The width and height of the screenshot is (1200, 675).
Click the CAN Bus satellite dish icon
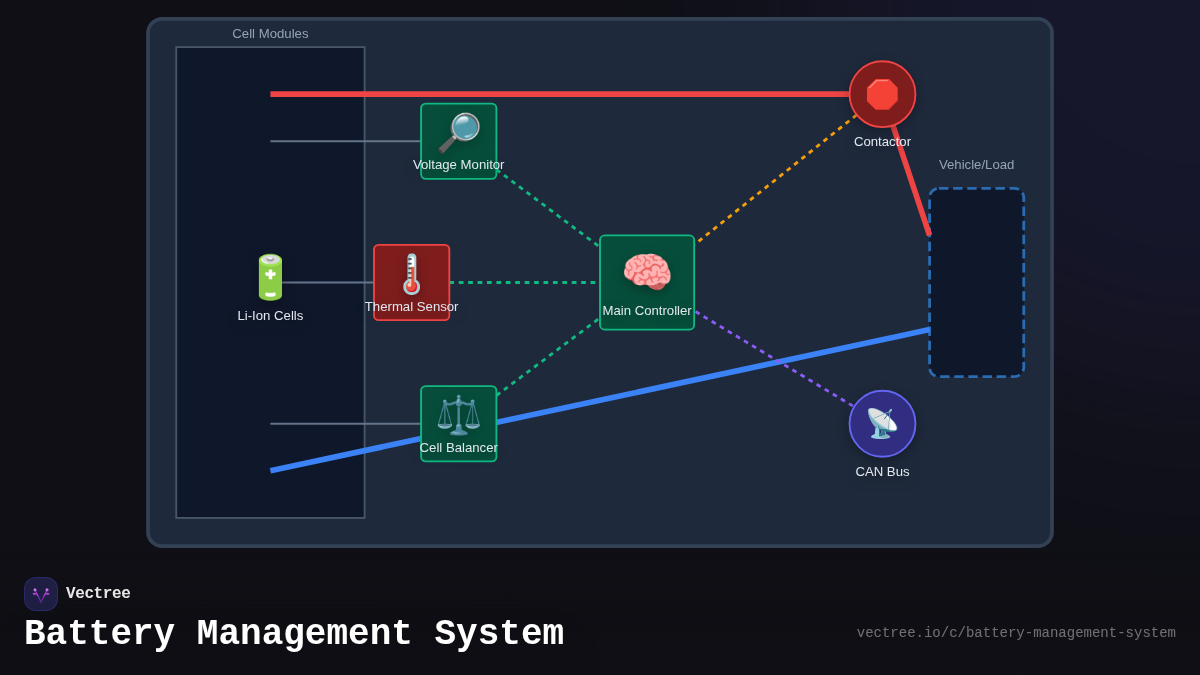coord(882,423)
